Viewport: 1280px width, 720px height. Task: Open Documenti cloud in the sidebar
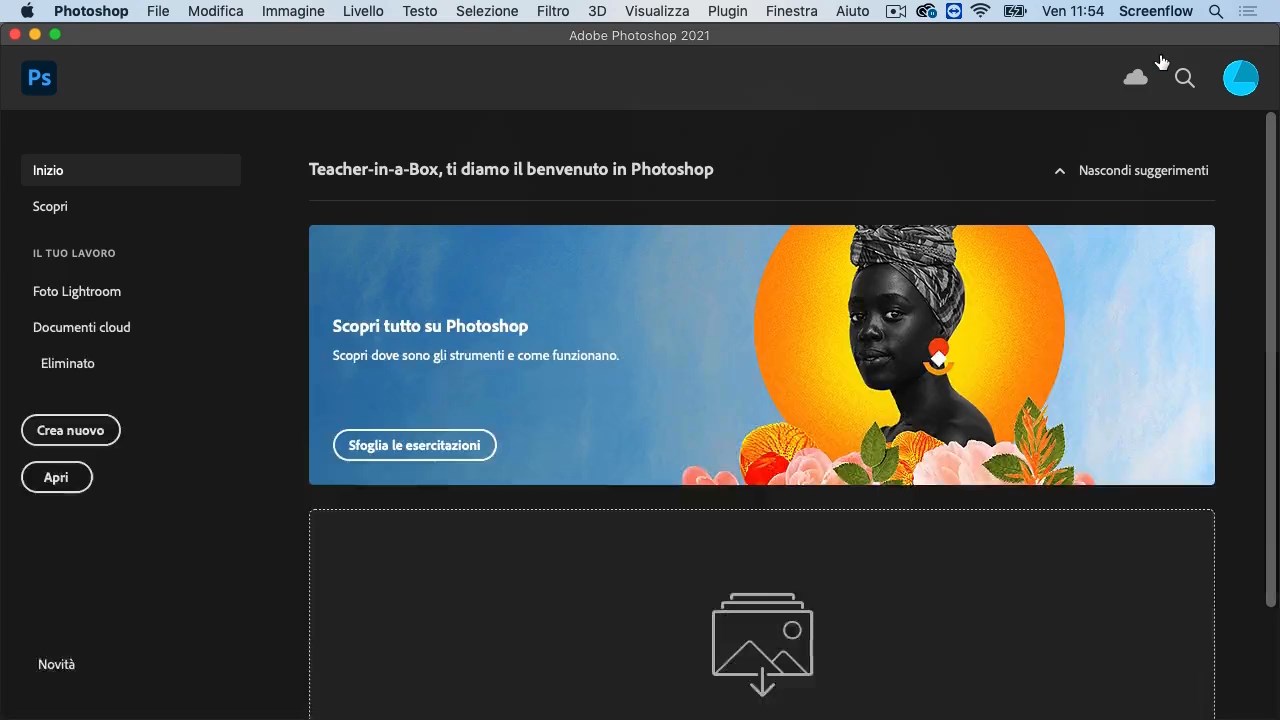(82, 327)
